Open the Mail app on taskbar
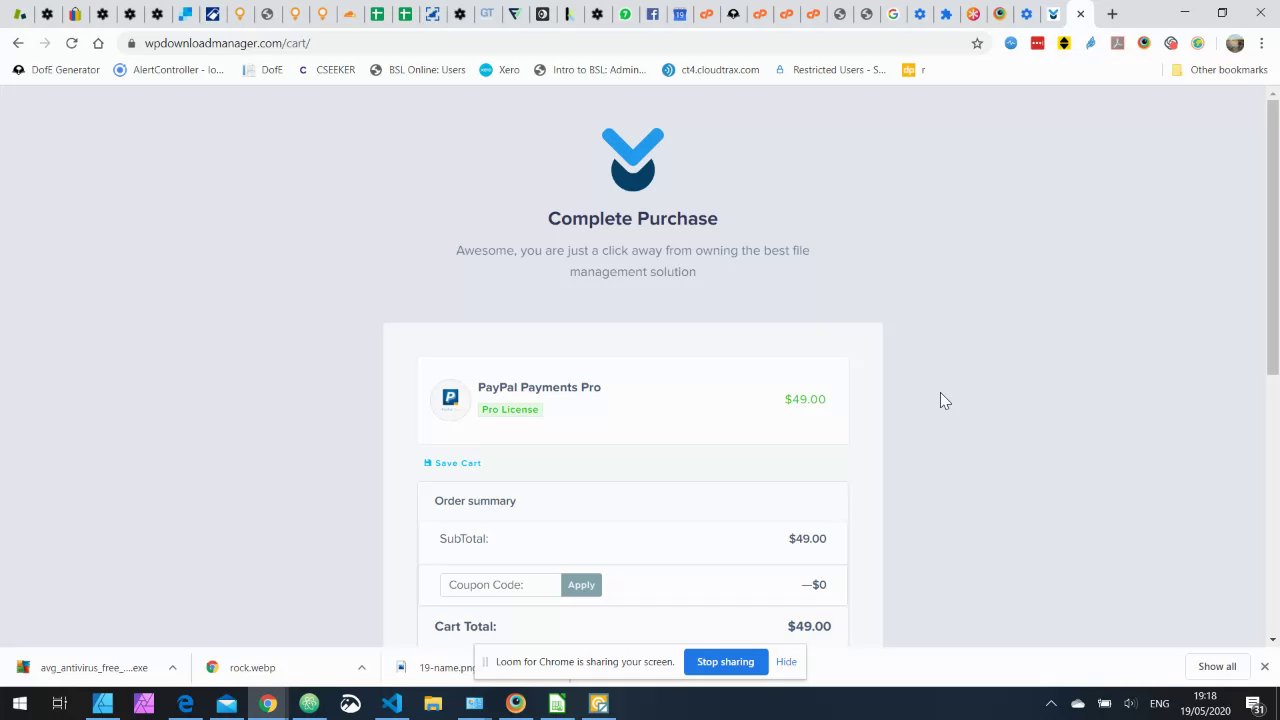This screenshot has height=720, width=1280. (x=227, y=704)
